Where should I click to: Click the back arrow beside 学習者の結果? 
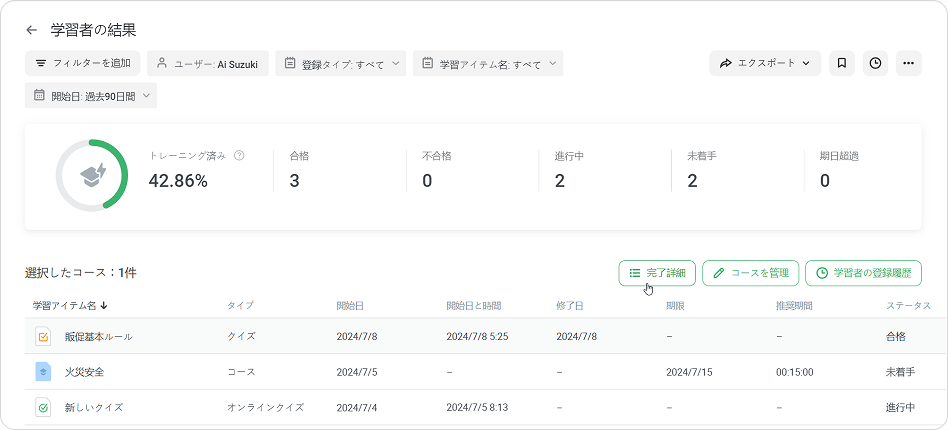[x=32, y=31]
